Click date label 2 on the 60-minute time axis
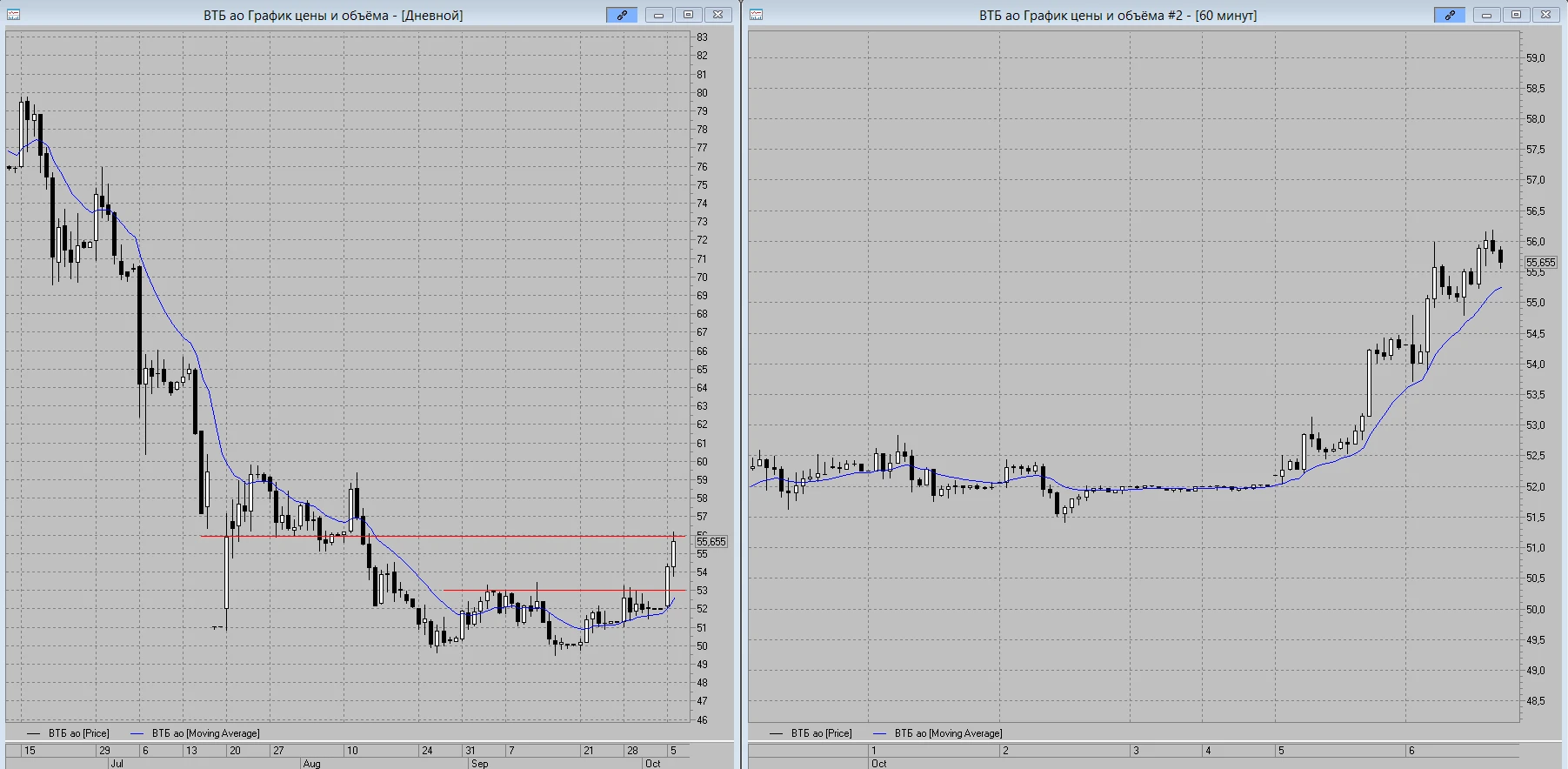This screenshot has width=1568, height=769. click(1005, 750)
